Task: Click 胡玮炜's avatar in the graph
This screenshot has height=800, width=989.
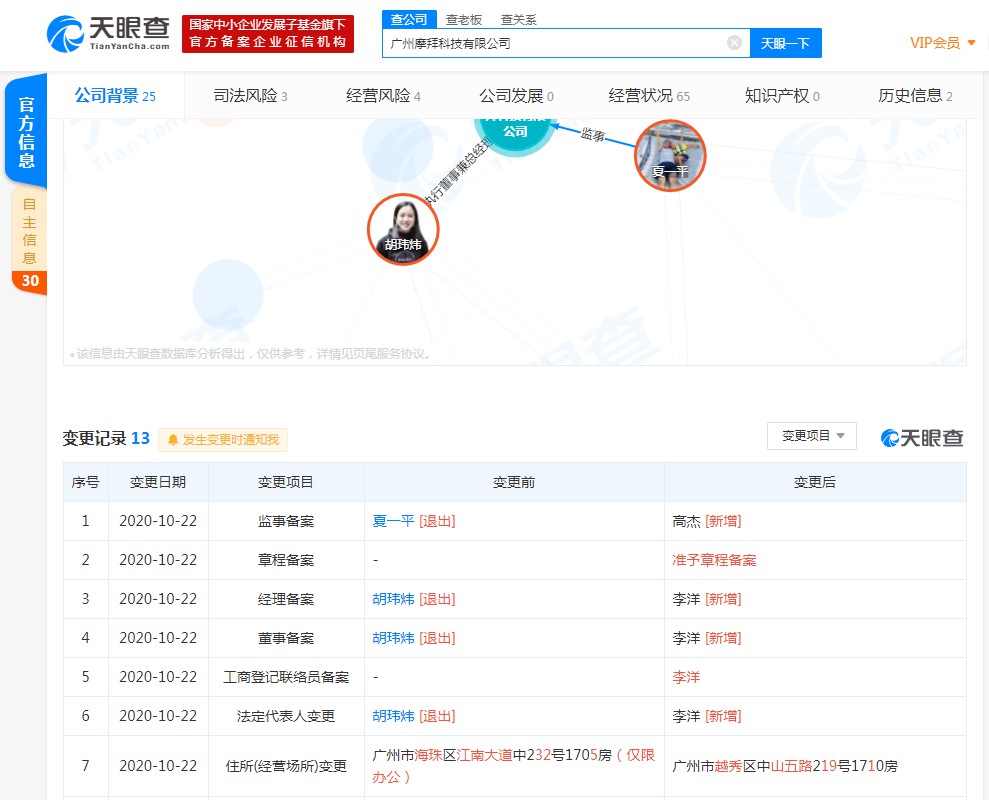Action: click(x=403, y=229)
